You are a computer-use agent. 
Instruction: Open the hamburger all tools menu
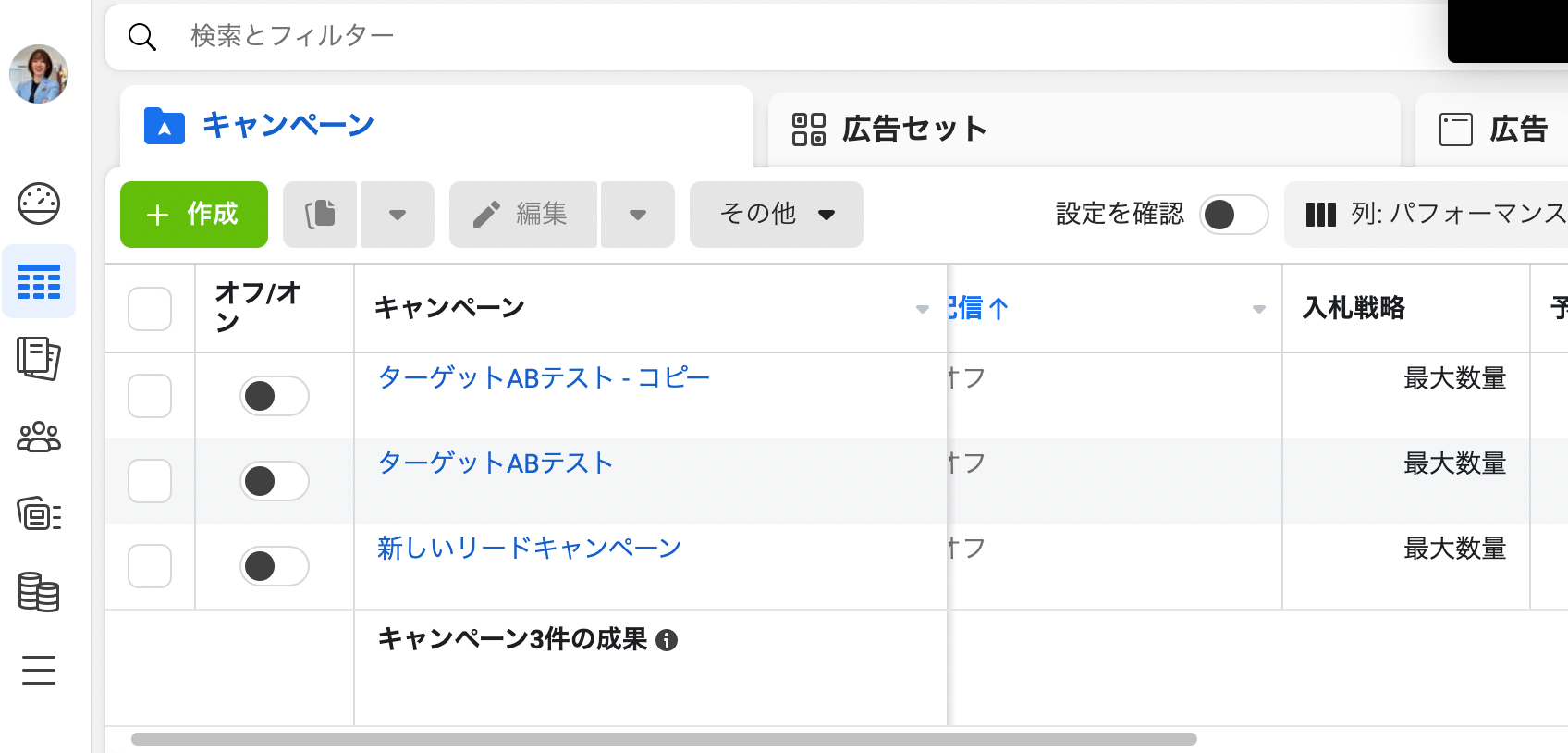39,669
